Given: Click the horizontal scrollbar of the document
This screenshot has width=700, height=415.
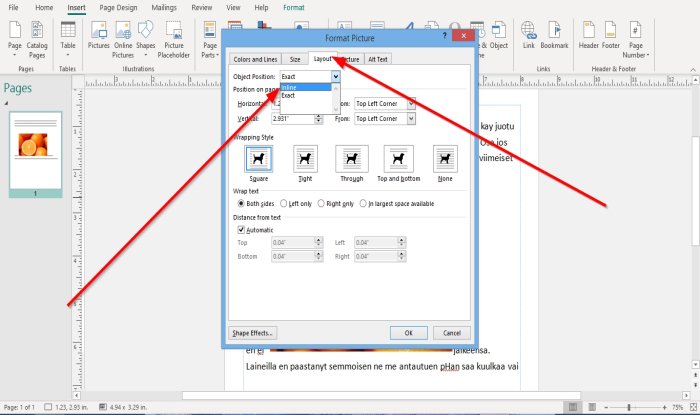Looking at the screenshot, I should [x=381, y=395].
